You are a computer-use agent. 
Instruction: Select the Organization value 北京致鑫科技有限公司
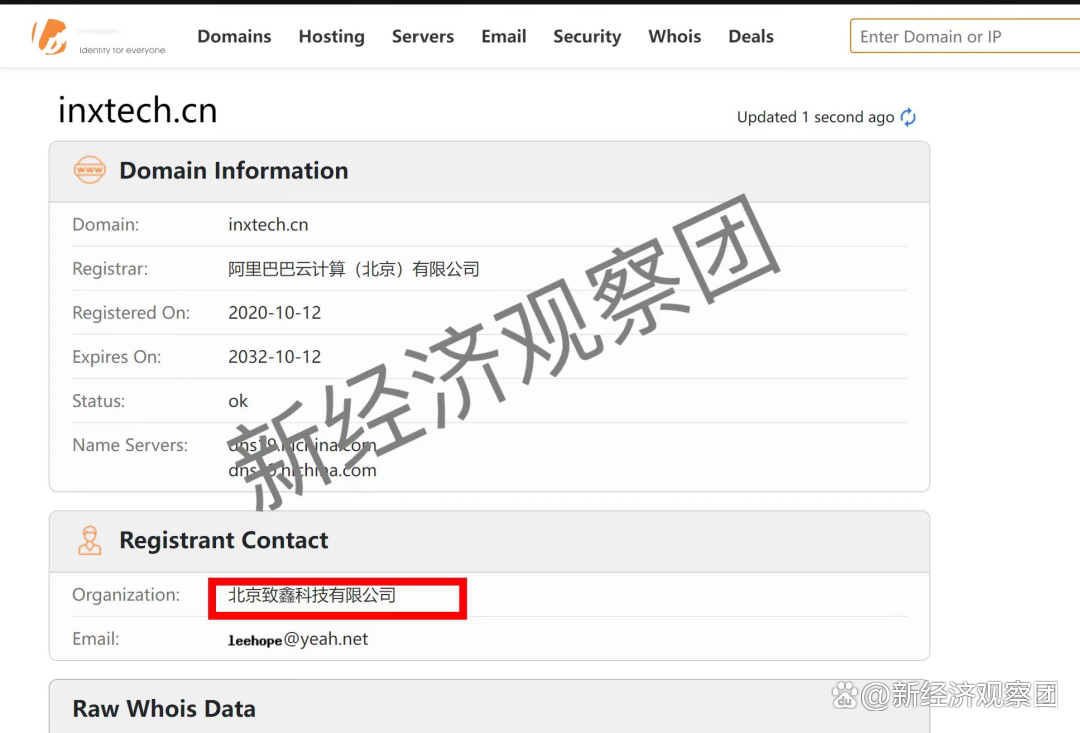click(311, 595)
